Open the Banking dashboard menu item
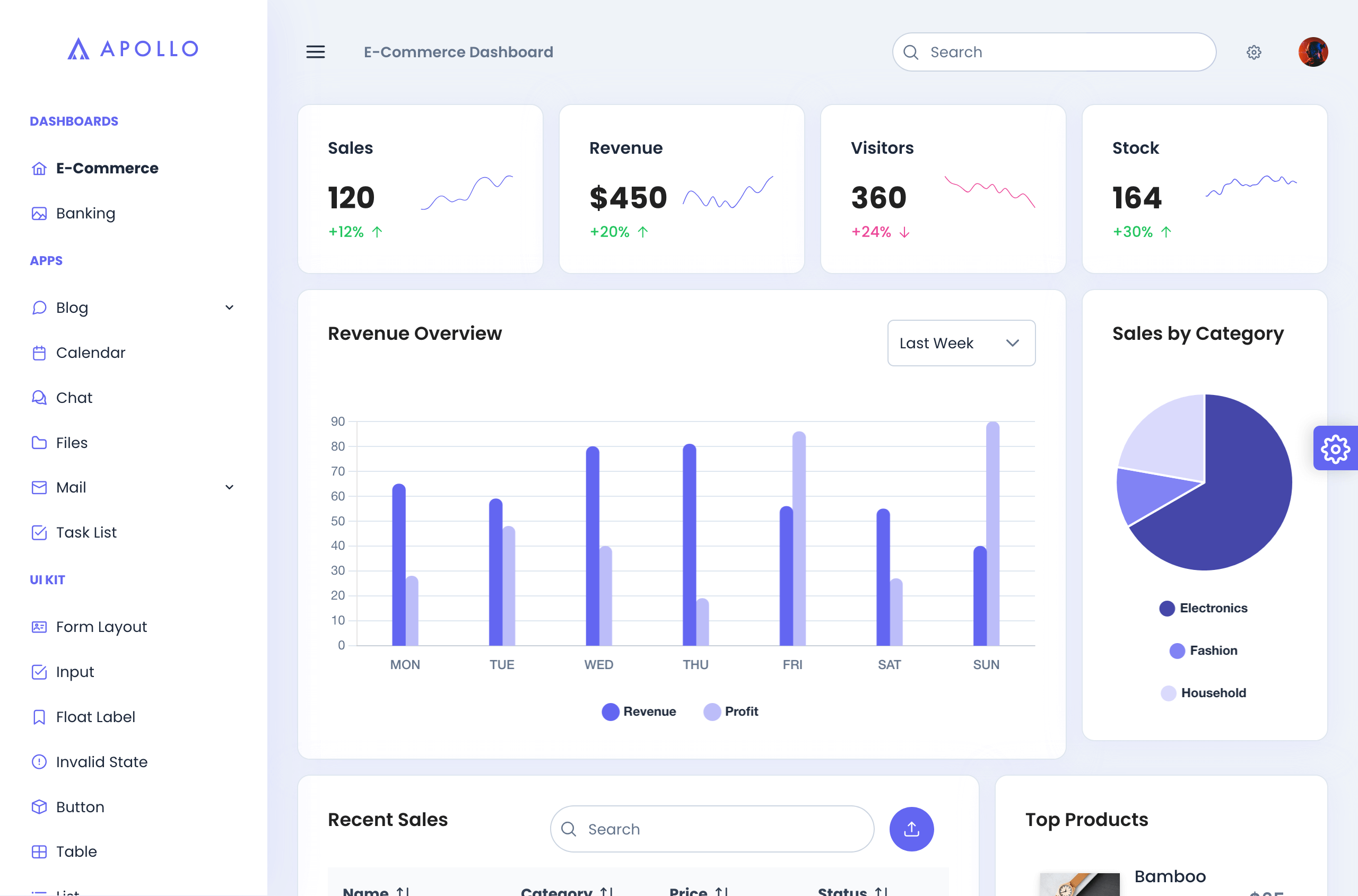Image resolution: width=1358 pixels, height=896 pixels. point(86,214)
